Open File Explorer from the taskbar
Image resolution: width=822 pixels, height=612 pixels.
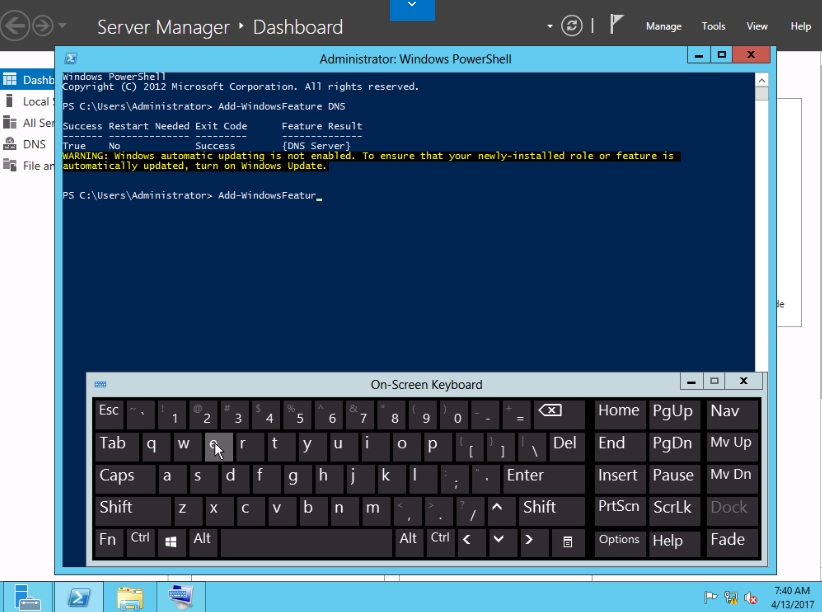click(x=130, y=597)
